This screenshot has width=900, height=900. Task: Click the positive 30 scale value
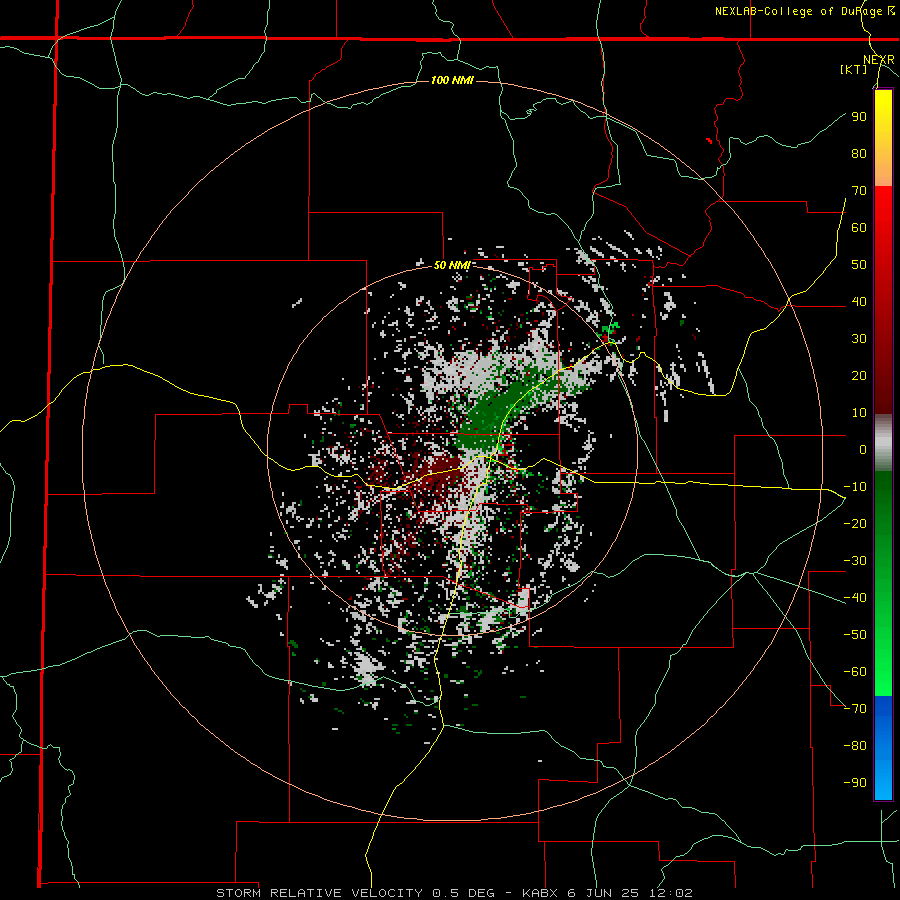(x=859, y=339)
